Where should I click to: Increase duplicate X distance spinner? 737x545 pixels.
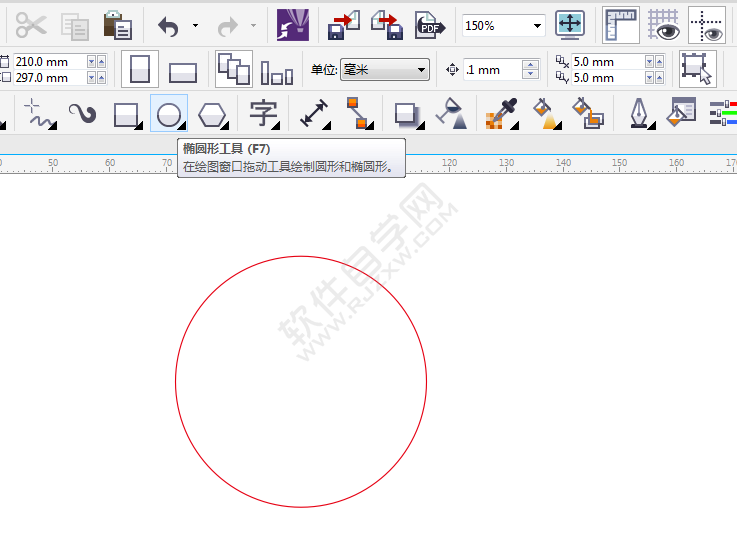click(x=659, y=62)
